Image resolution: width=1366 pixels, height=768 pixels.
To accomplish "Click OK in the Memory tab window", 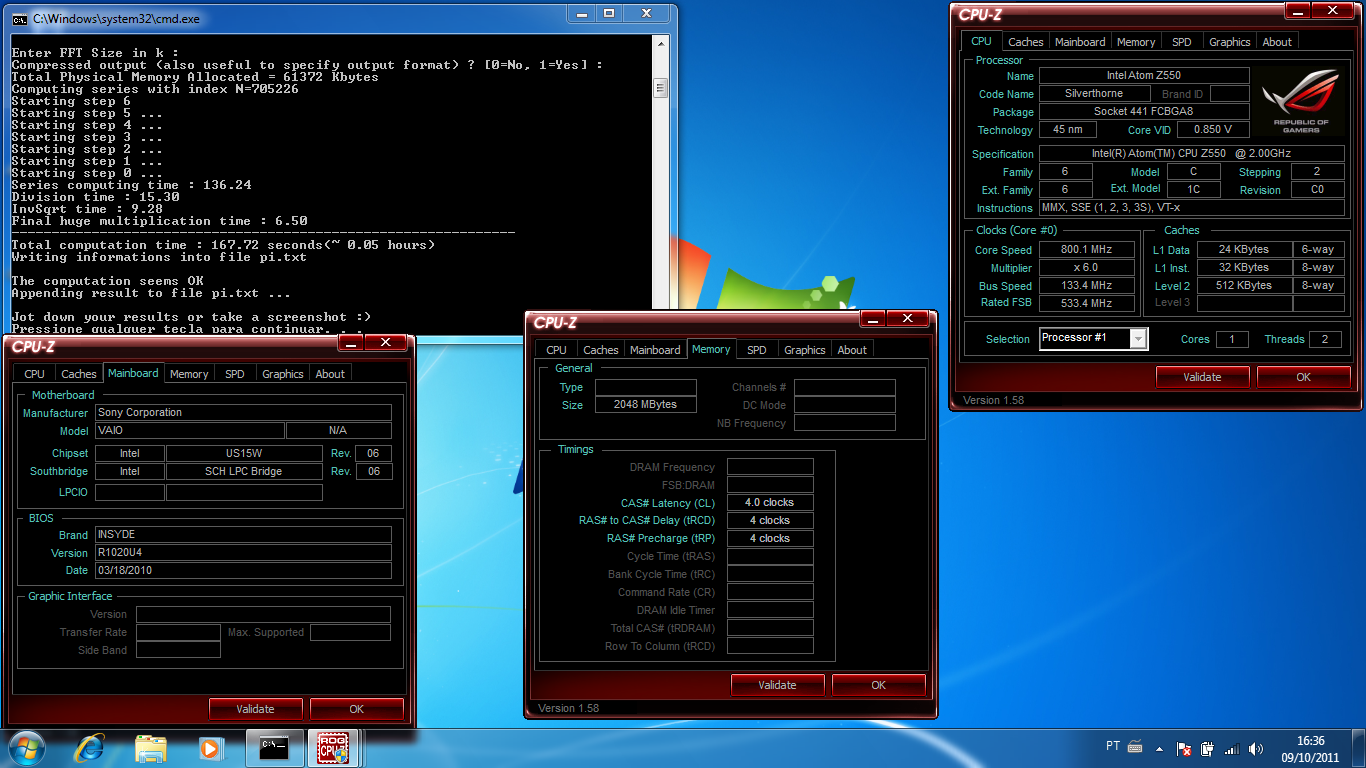I will click(x=878, y=685).
